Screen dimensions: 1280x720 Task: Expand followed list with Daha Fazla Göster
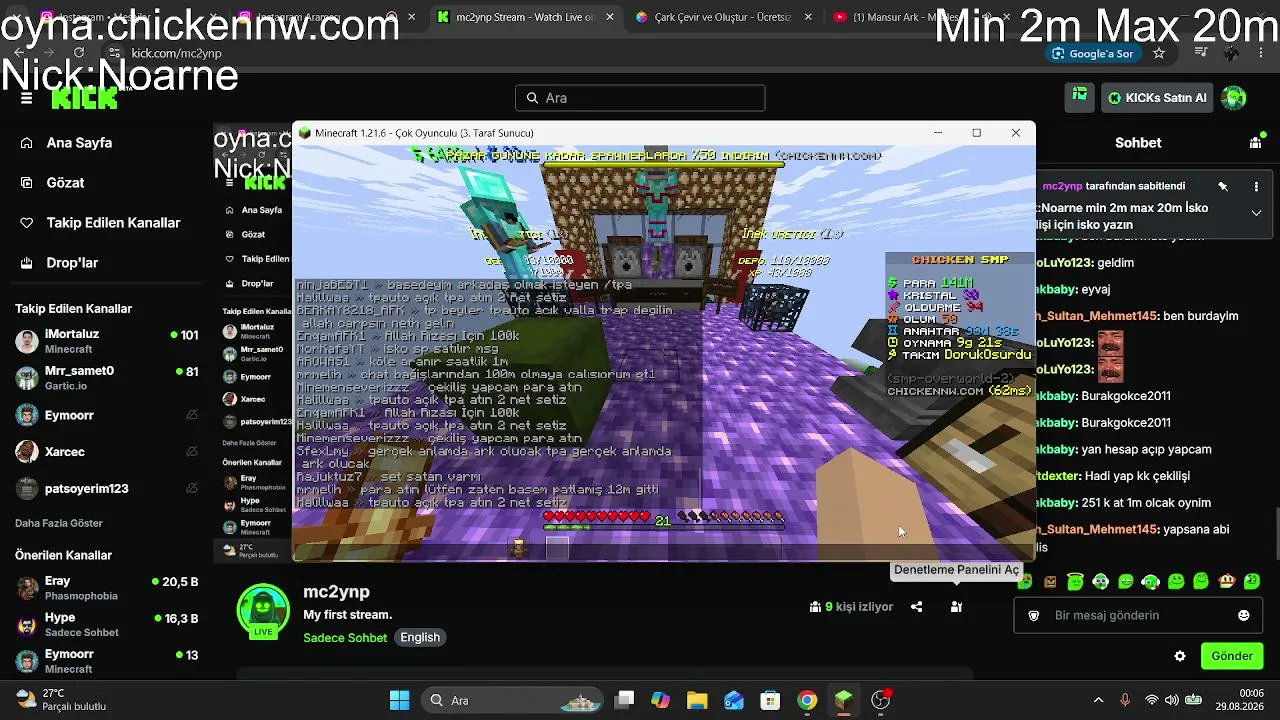coord(59,523)
